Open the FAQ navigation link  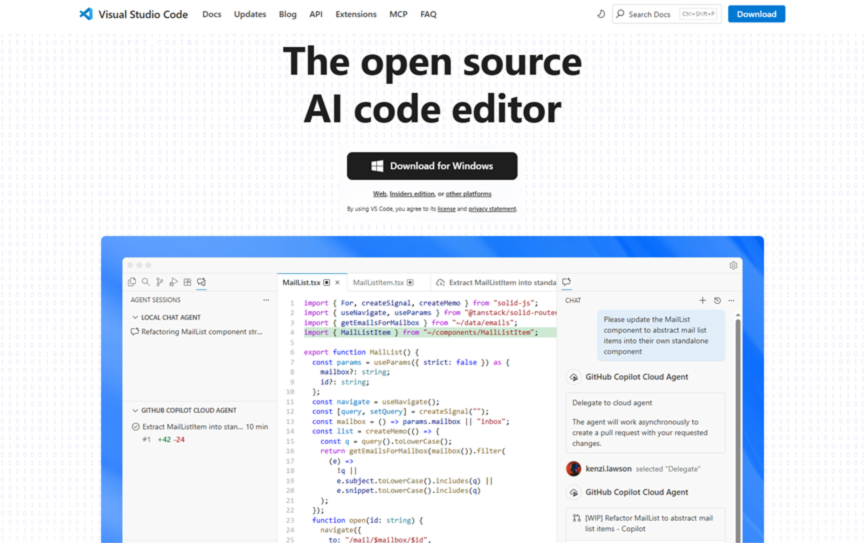click(428, 14)
